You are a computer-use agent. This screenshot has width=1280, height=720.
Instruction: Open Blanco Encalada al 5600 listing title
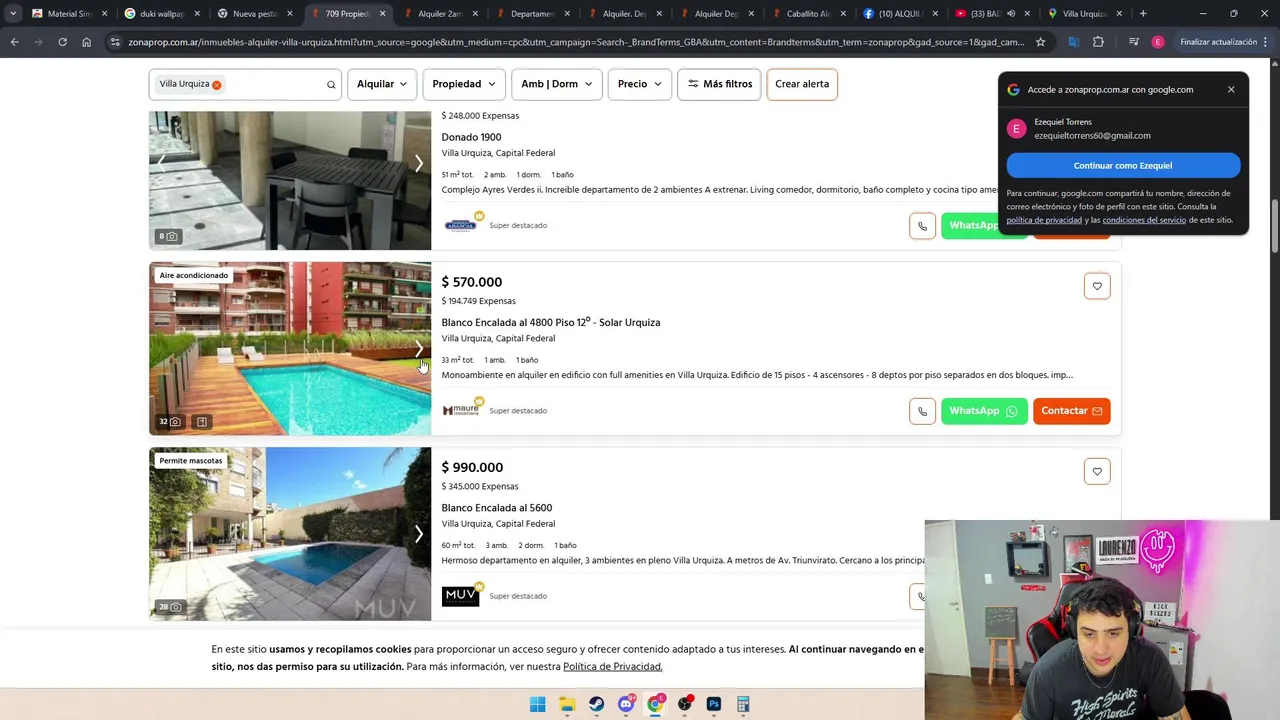click(x=497, y=508)
